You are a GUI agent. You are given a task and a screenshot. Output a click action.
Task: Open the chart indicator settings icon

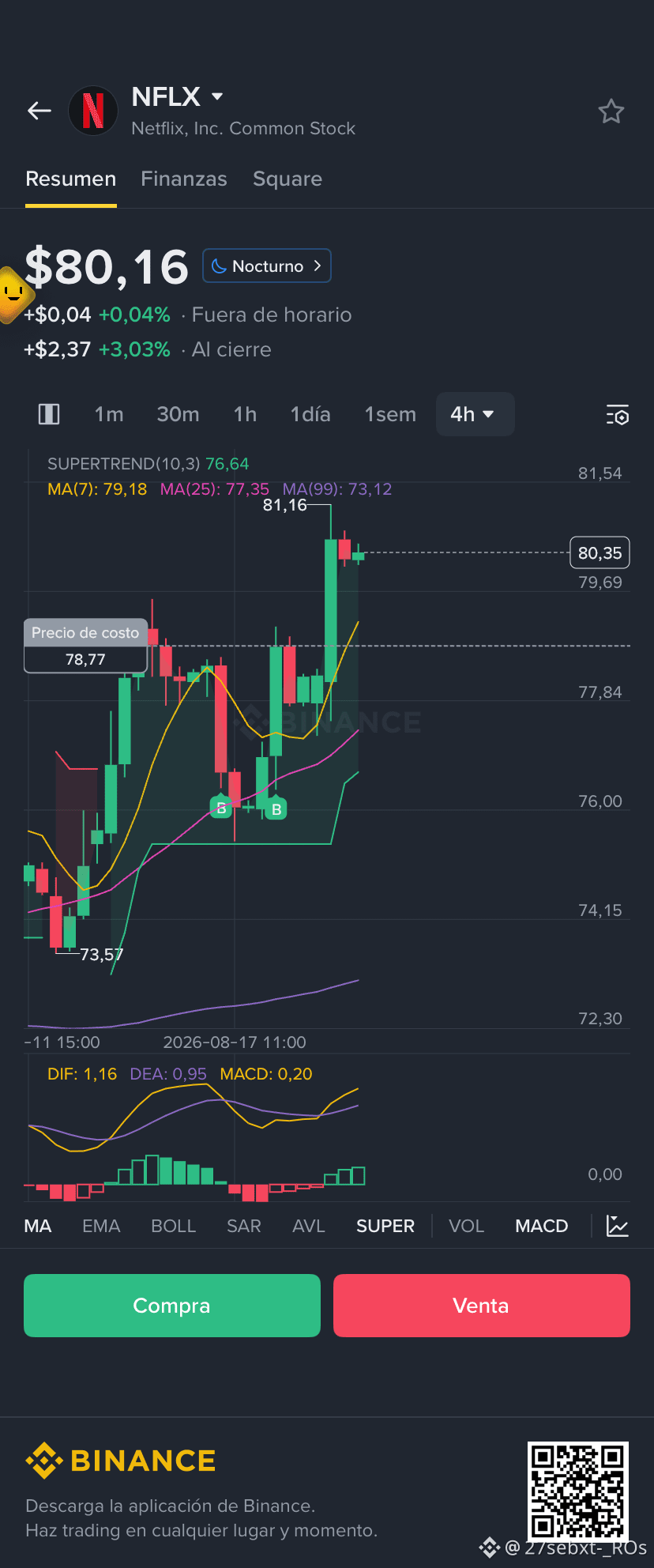618,415
